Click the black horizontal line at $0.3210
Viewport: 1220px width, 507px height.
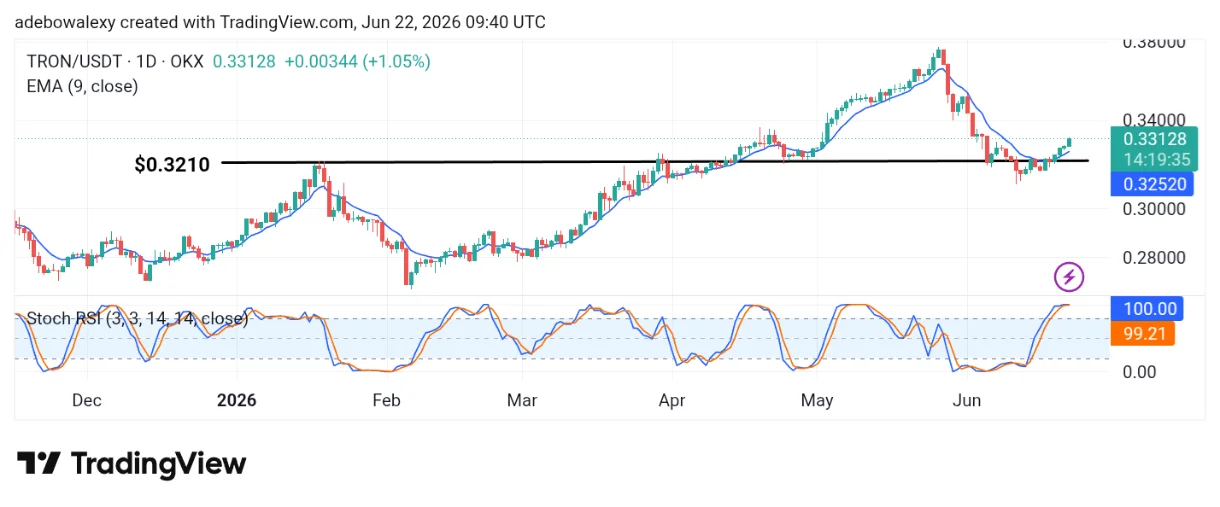tap(655, 161)
